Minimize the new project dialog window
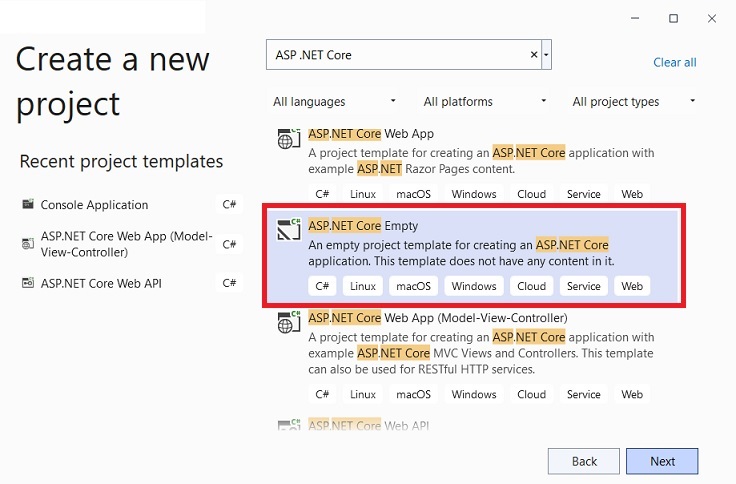 (635, 18)
